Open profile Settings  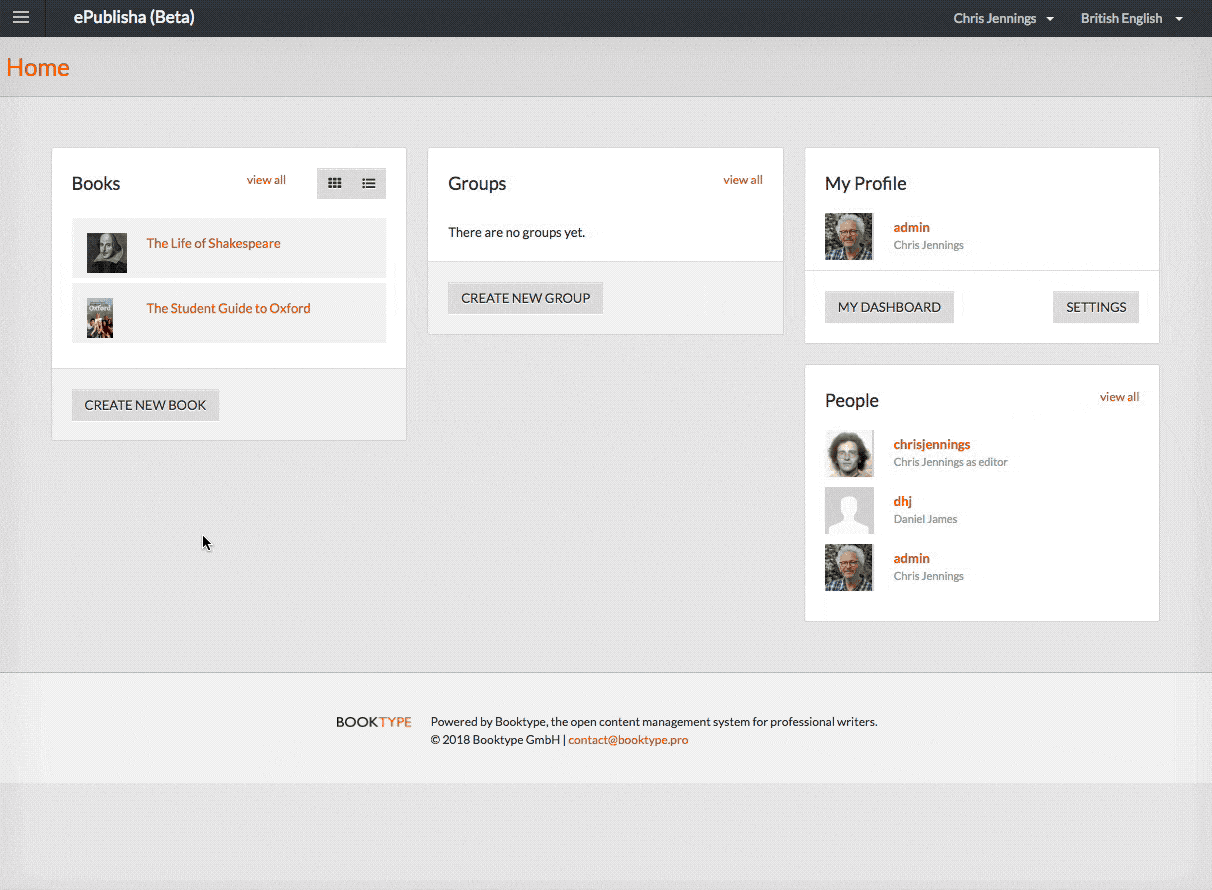1096,307
